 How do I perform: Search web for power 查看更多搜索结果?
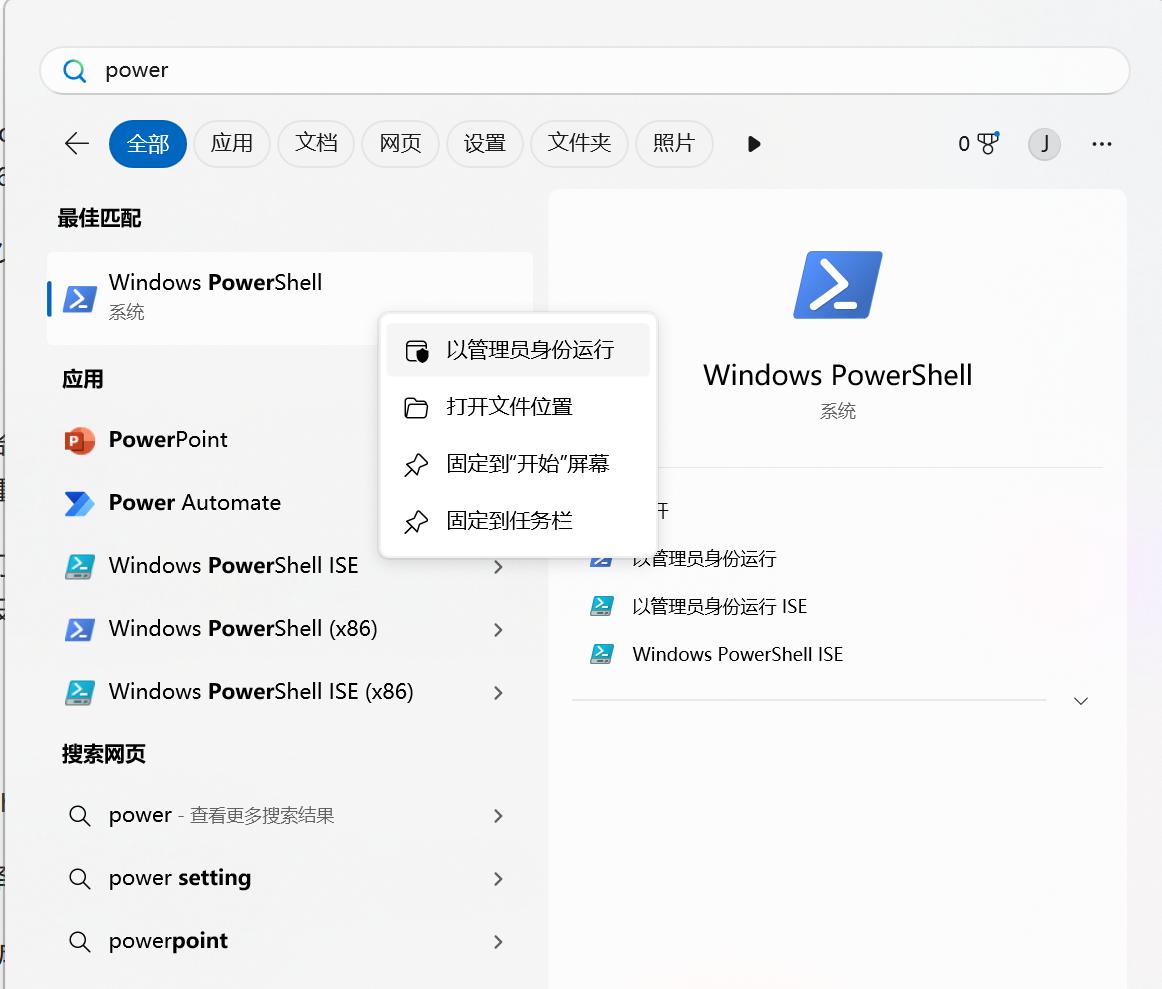click(x=290, y=816)
